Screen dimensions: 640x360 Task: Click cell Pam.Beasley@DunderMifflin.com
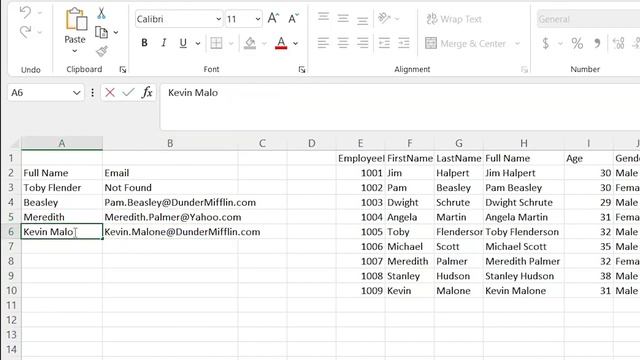(170, 202)
